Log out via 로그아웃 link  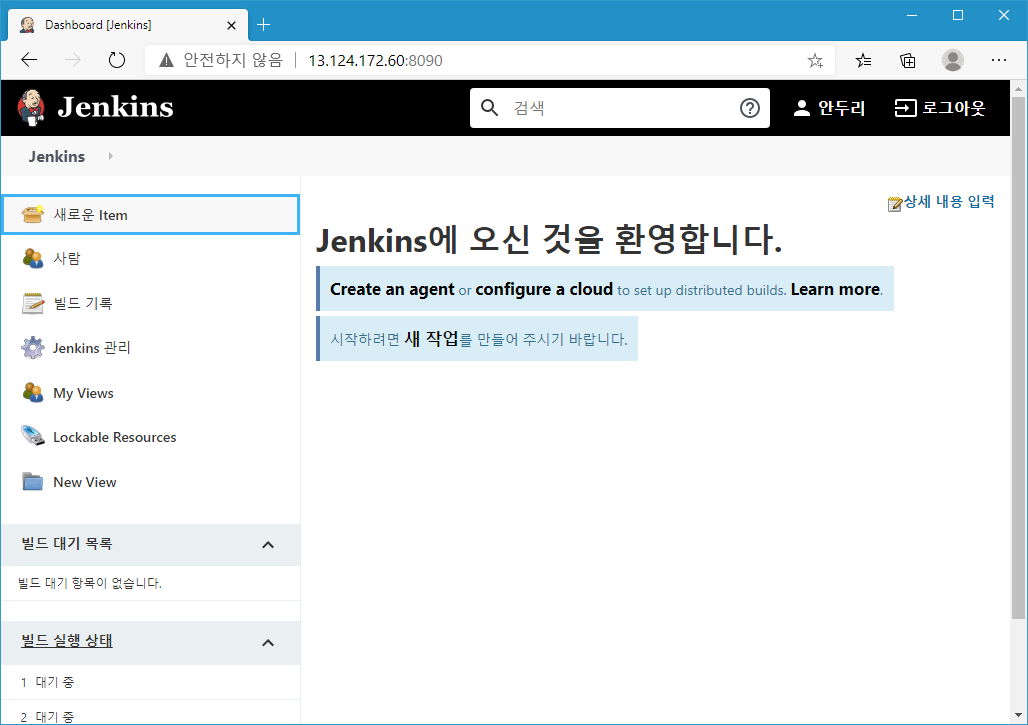pos(939,108)
